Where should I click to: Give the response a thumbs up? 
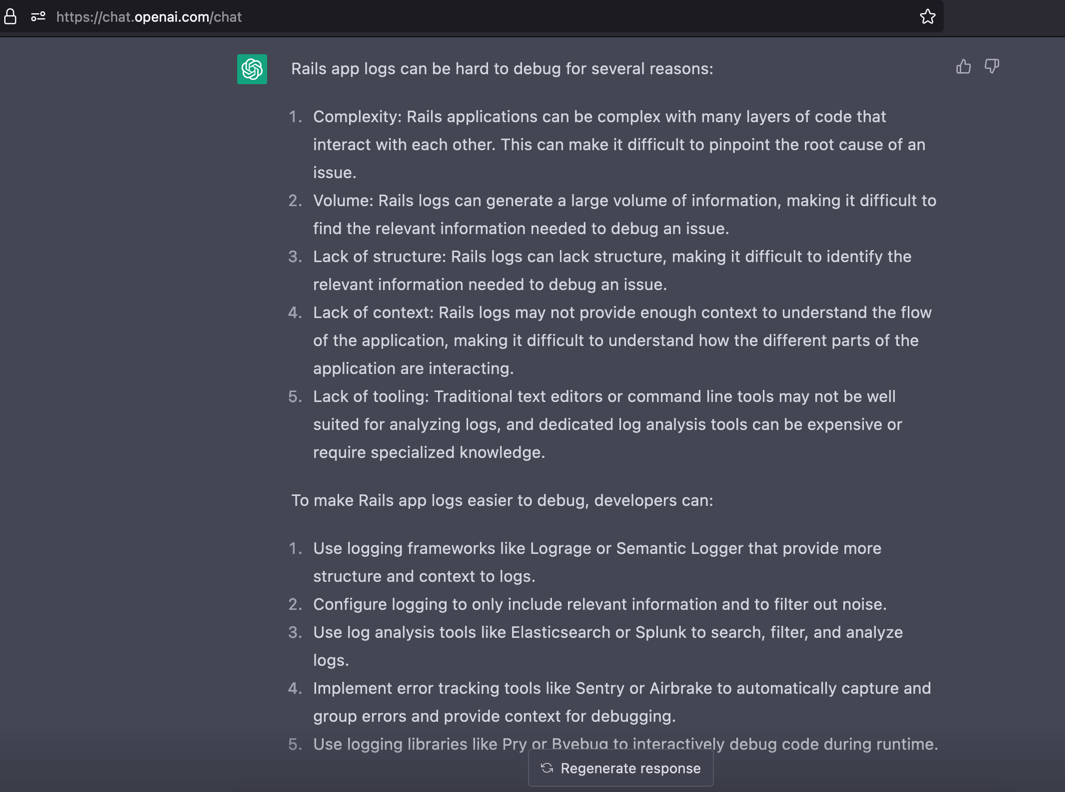click(x=963, y=67)
